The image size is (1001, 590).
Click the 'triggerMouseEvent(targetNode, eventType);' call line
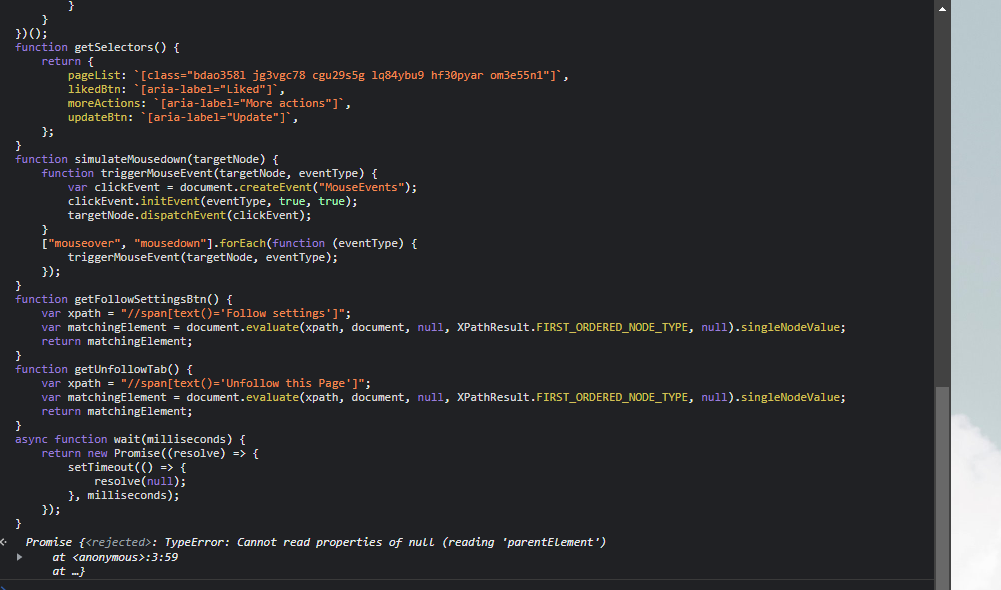[x=202, y=257]
